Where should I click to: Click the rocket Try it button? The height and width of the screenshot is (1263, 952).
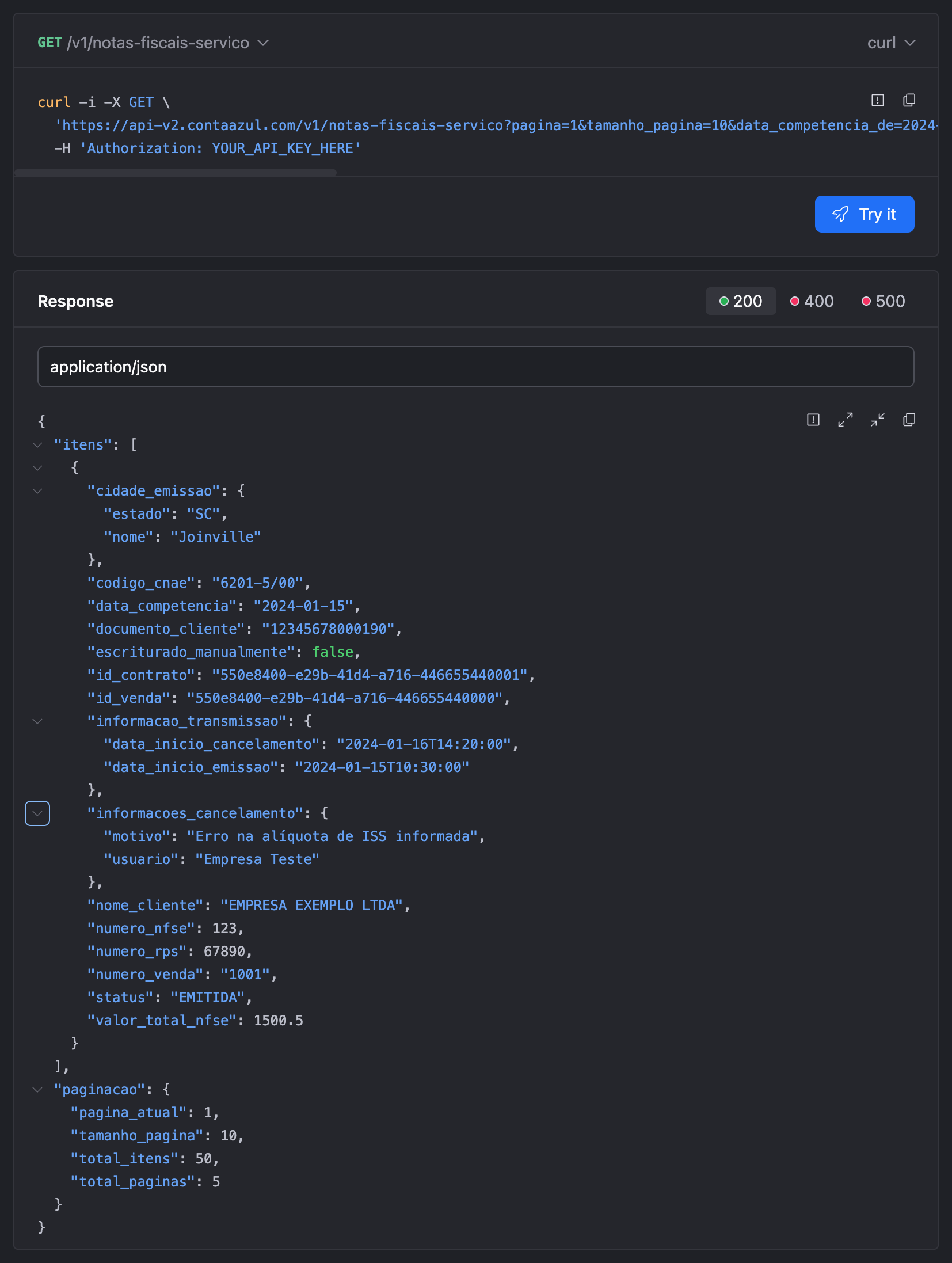[864, 214]
